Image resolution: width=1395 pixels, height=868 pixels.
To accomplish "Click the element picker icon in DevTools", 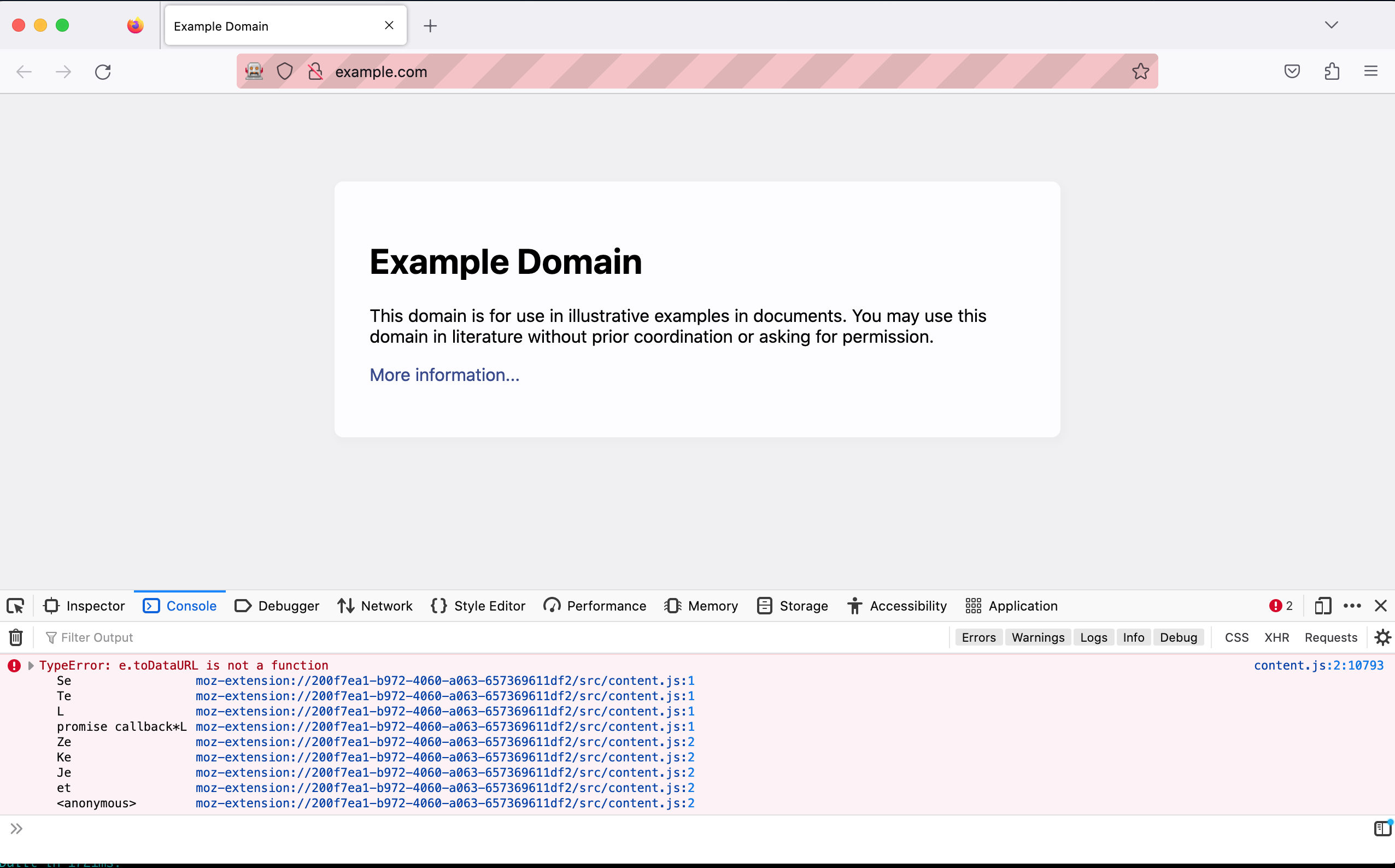I will click(x=15, y=606).
